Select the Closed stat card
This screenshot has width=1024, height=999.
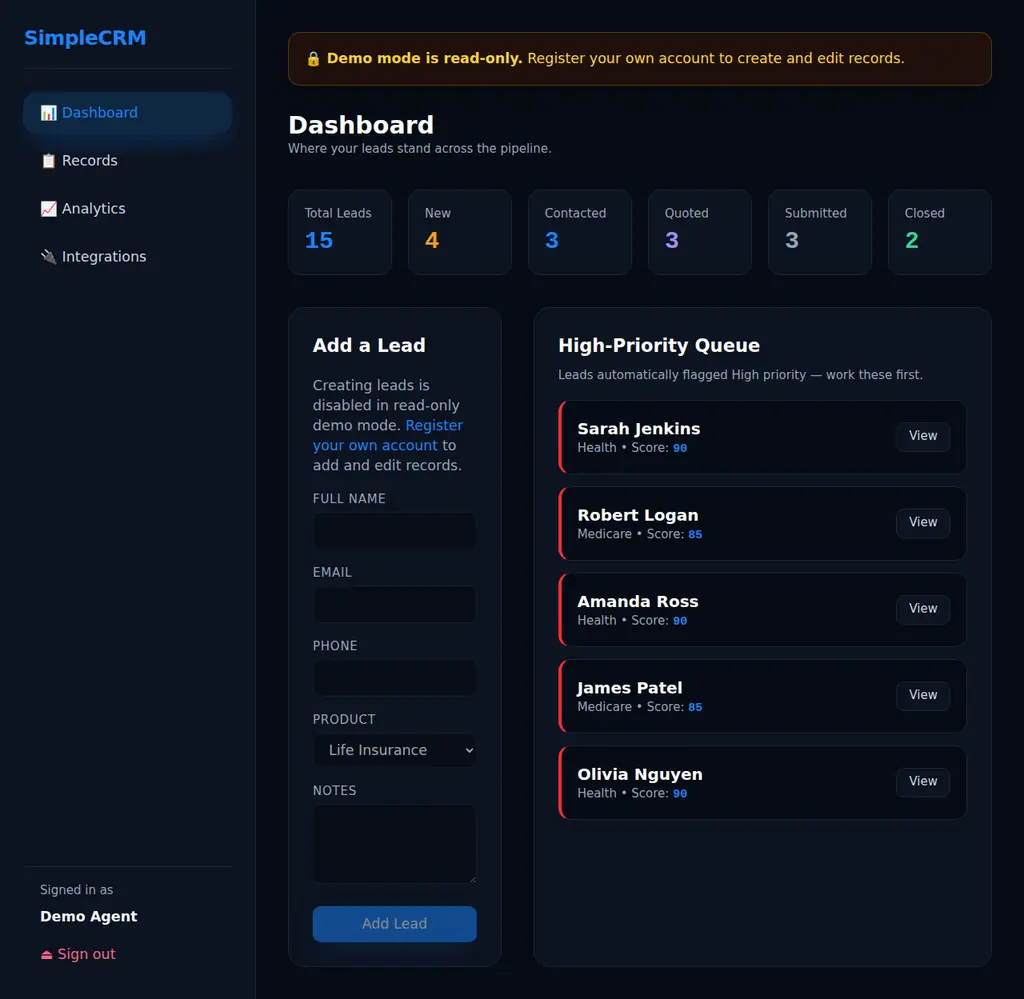(x=940, y=232)
